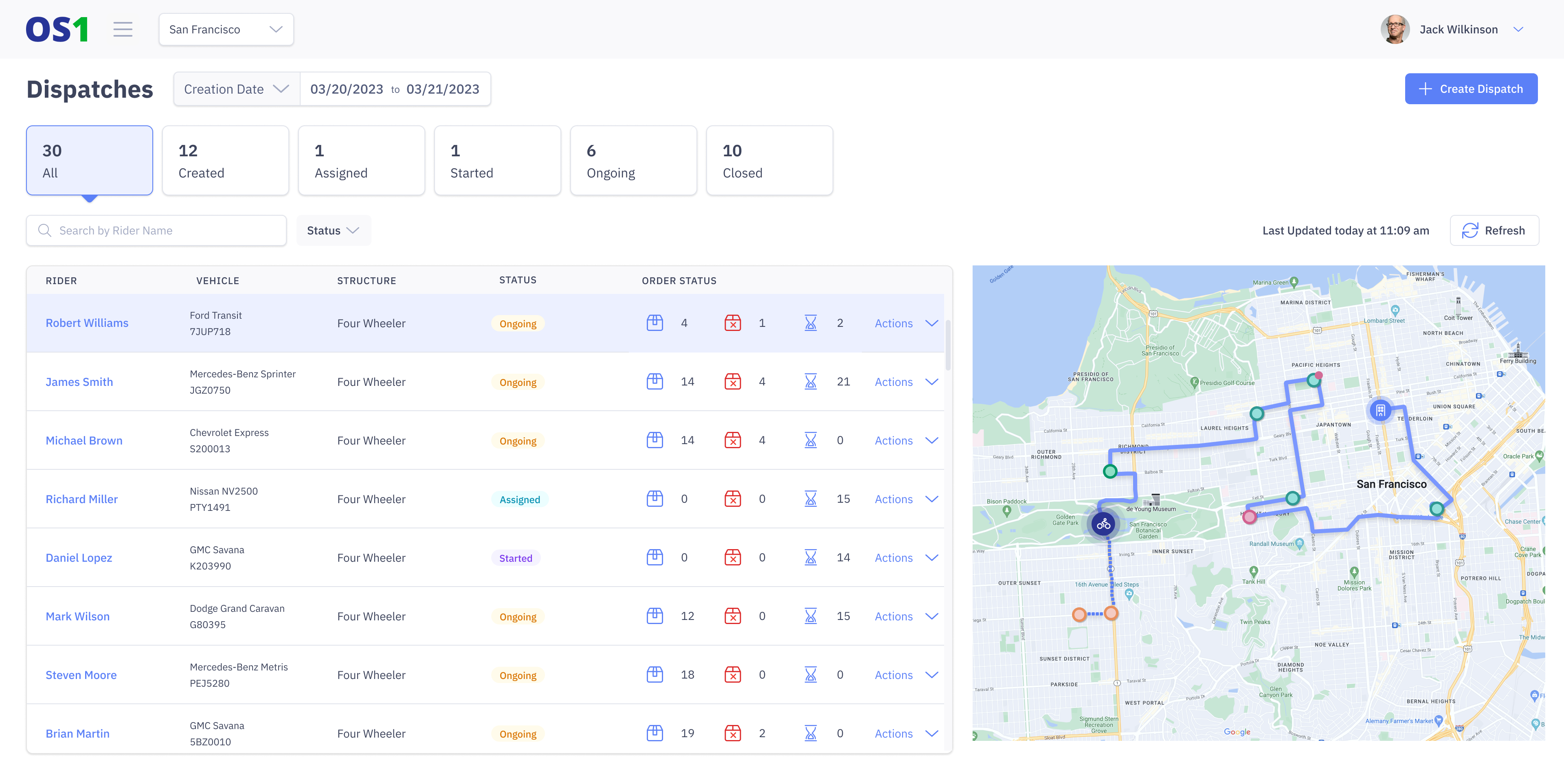Click the OS1 logo

(x=57, y=28)
